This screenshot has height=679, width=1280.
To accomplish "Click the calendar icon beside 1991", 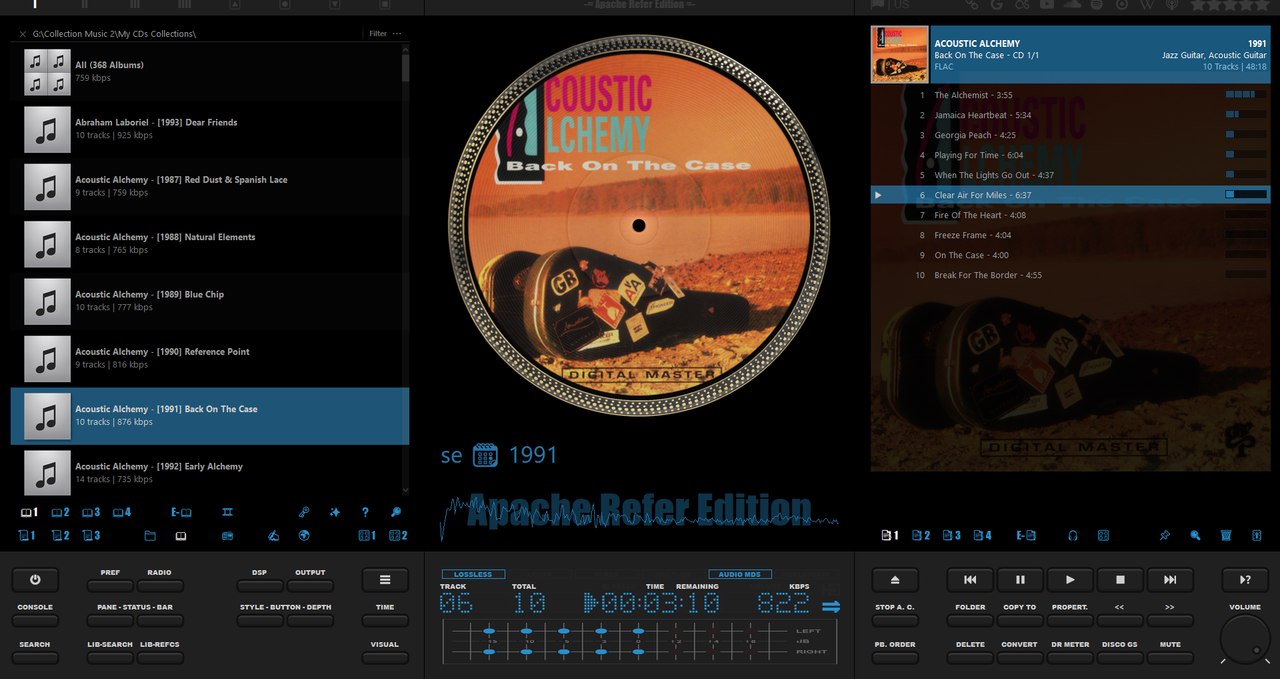I will [x=486, y=456].
